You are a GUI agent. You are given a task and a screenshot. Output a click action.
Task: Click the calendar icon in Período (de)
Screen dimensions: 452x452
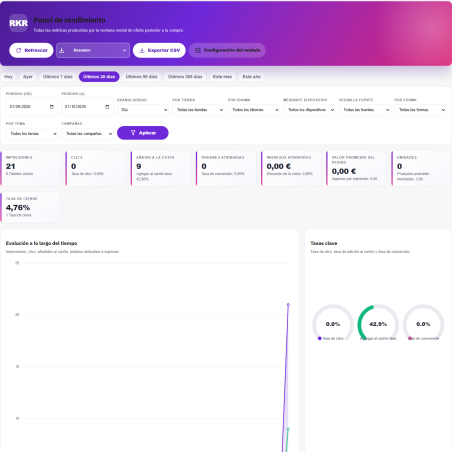pyautogui.click(x=52, y=107)
